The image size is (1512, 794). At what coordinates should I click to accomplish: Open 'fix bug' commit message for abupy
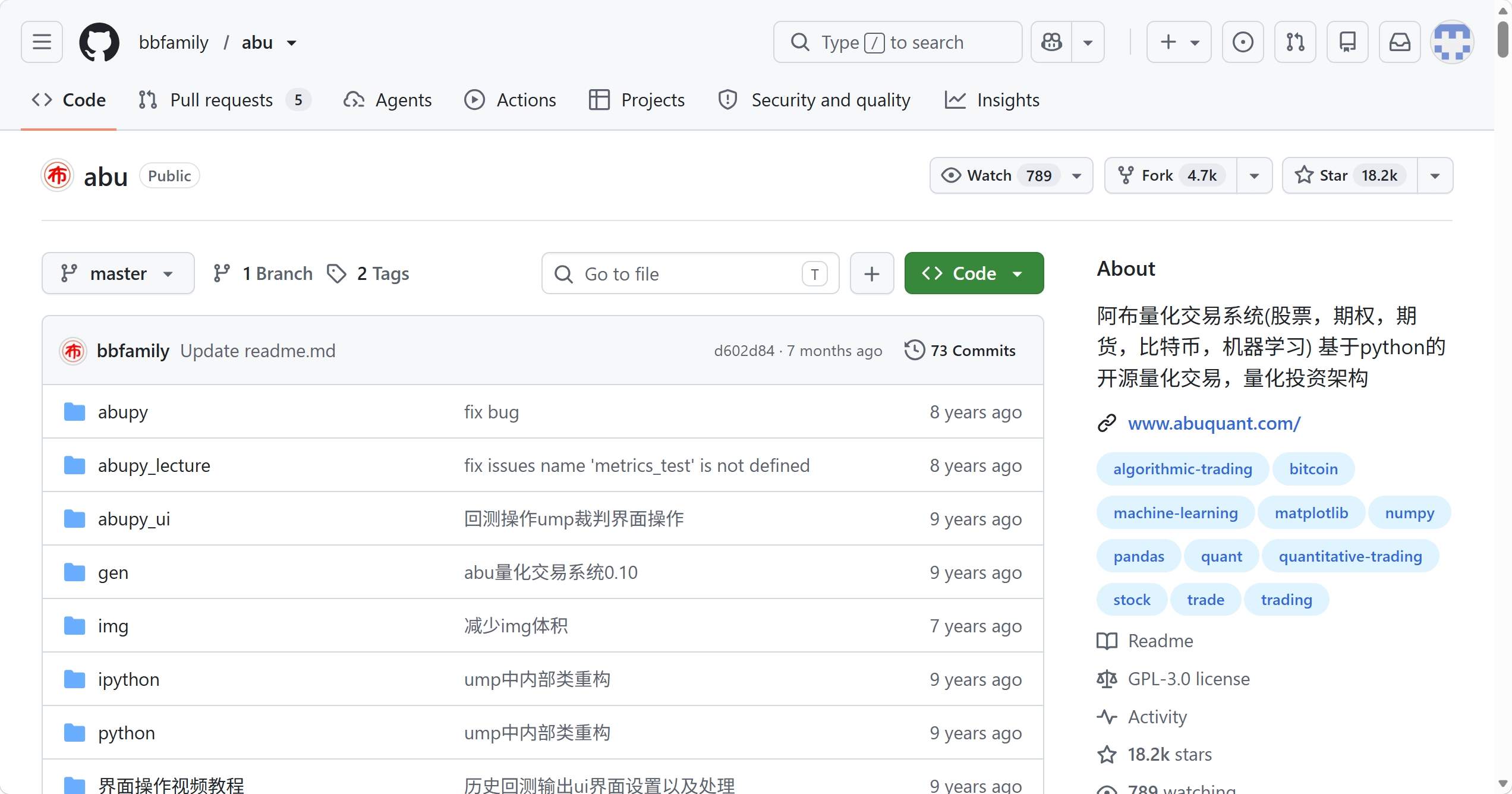(x=492, y=412)
